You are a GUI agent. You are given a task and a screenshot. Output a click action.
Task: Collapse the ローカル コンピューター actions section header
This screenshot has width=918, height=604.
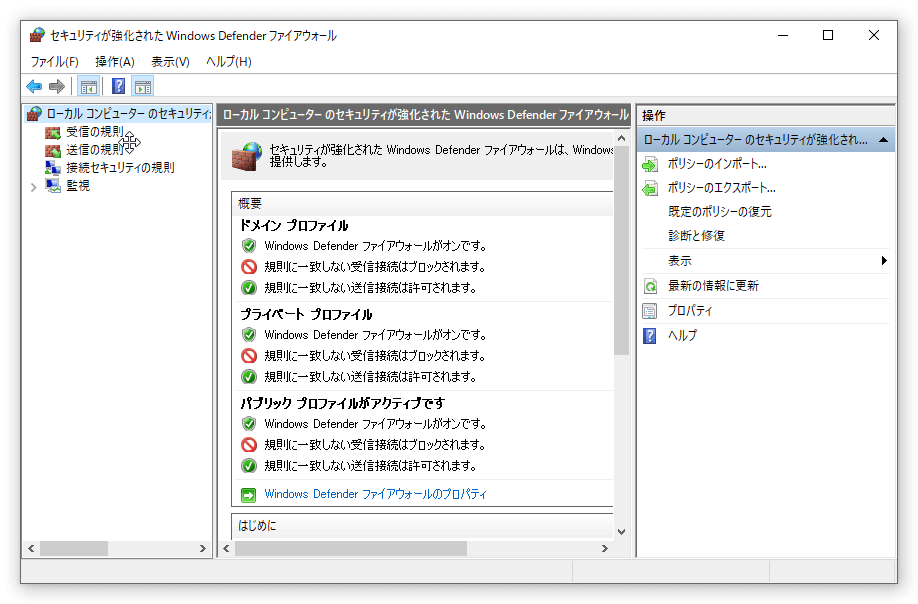coord(883,141)
